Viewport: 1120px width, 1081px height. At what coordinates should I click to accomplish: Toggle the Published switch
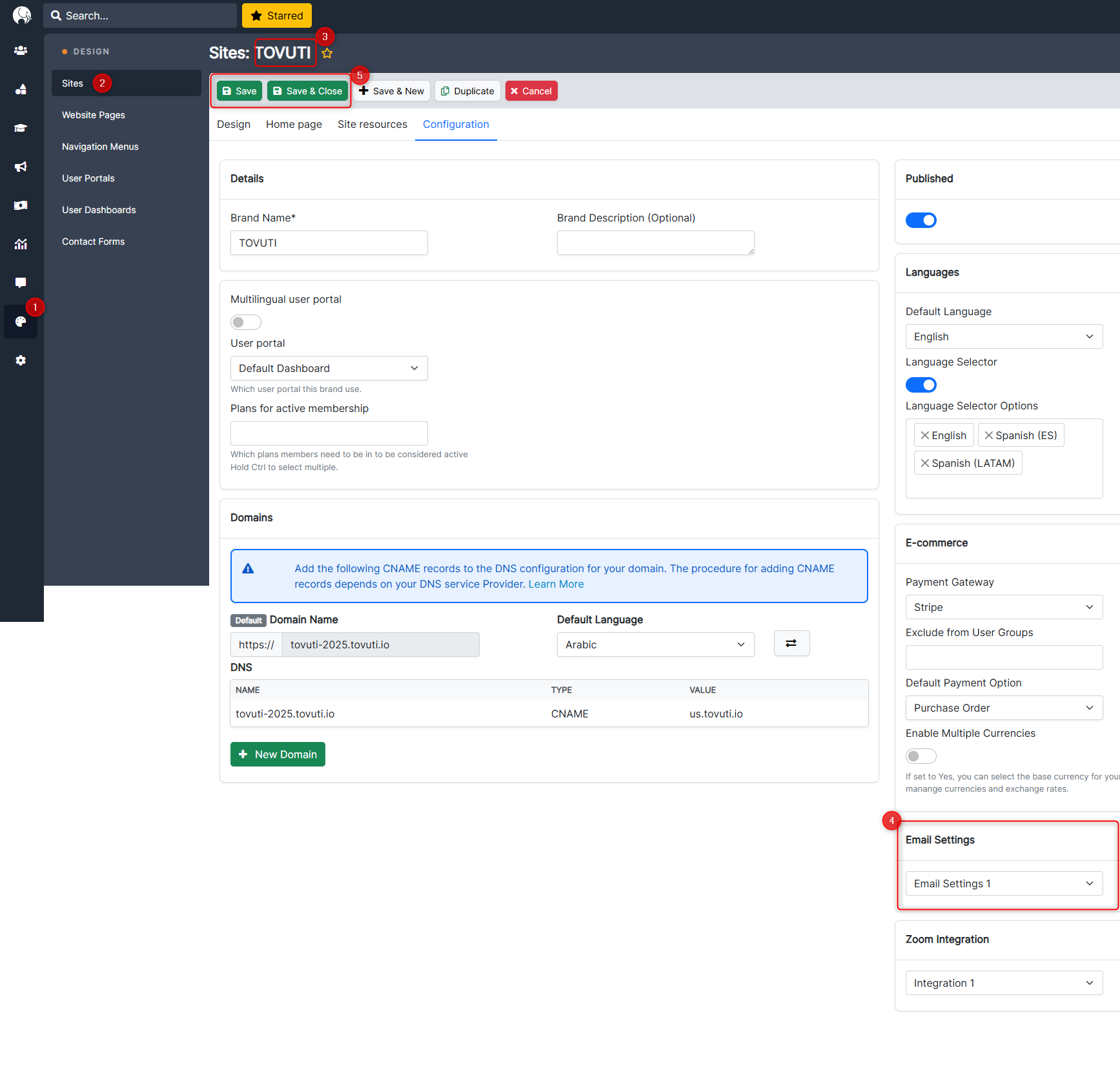[x=921, y=220]
